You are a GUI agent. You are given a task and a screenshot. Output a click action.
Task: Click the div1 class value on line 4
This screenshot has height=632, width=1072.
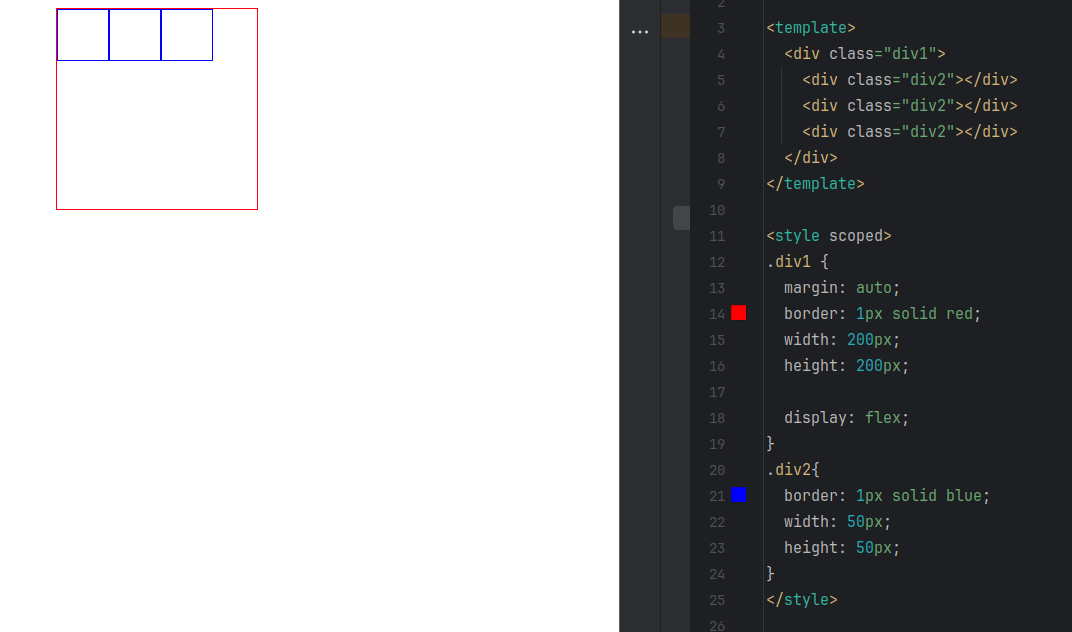click(x=914, y=54)
